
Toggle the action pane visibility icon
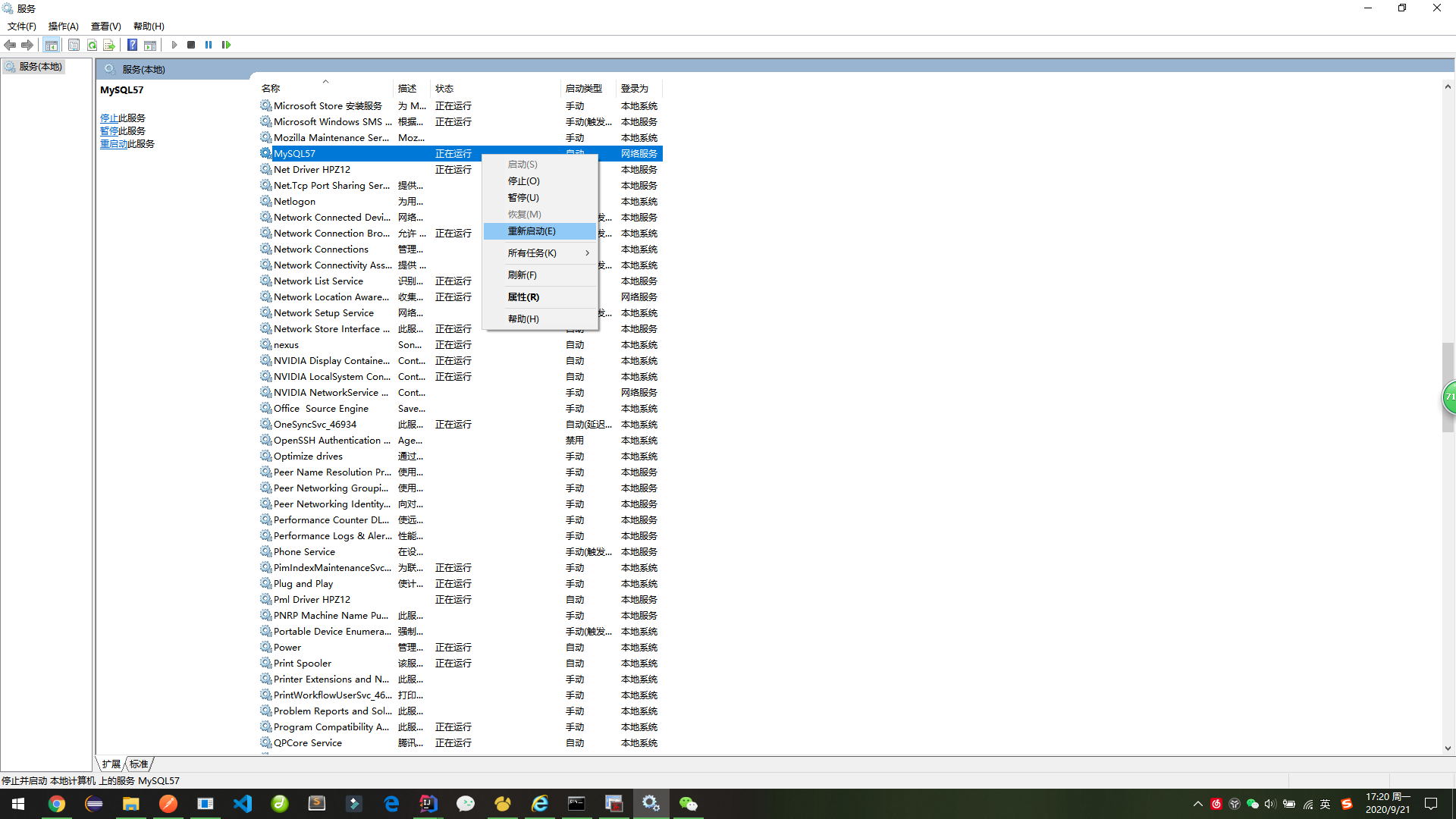pyautogui.click(x=150, y=45)
